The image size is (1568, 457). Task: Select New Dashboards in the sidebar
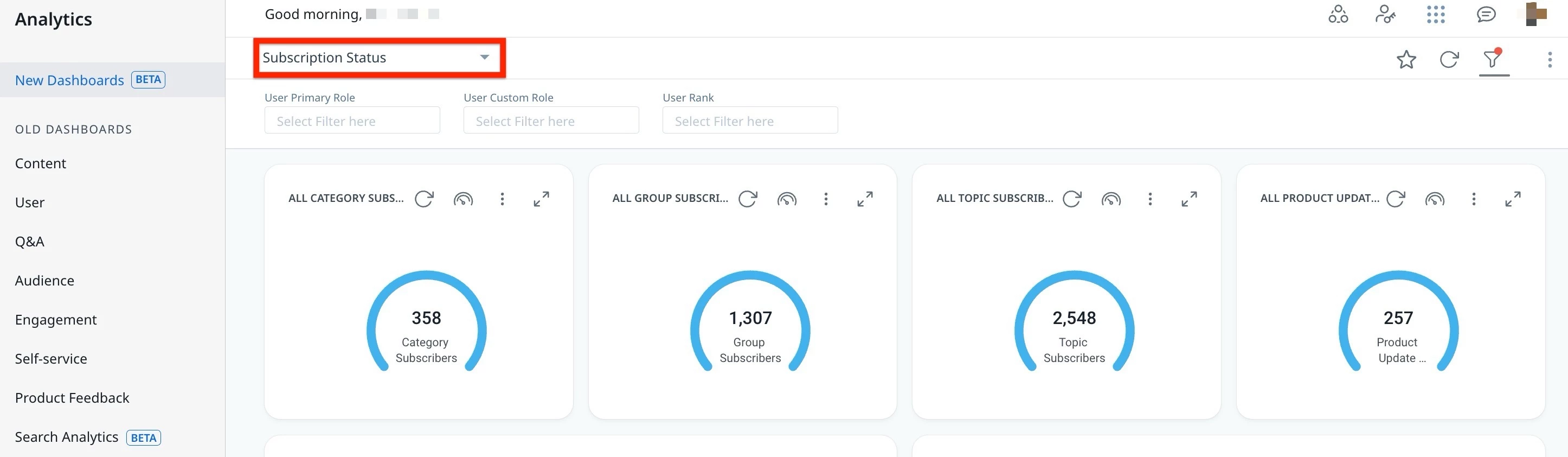click(113, 80)
